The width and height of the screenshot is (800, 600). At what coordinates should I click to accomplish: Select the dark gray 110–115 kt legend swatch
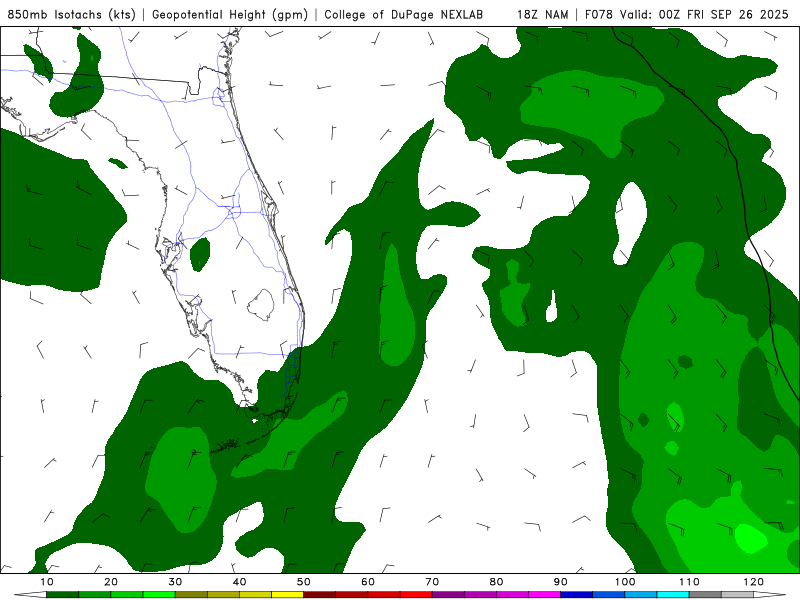(x=705, y=595)
